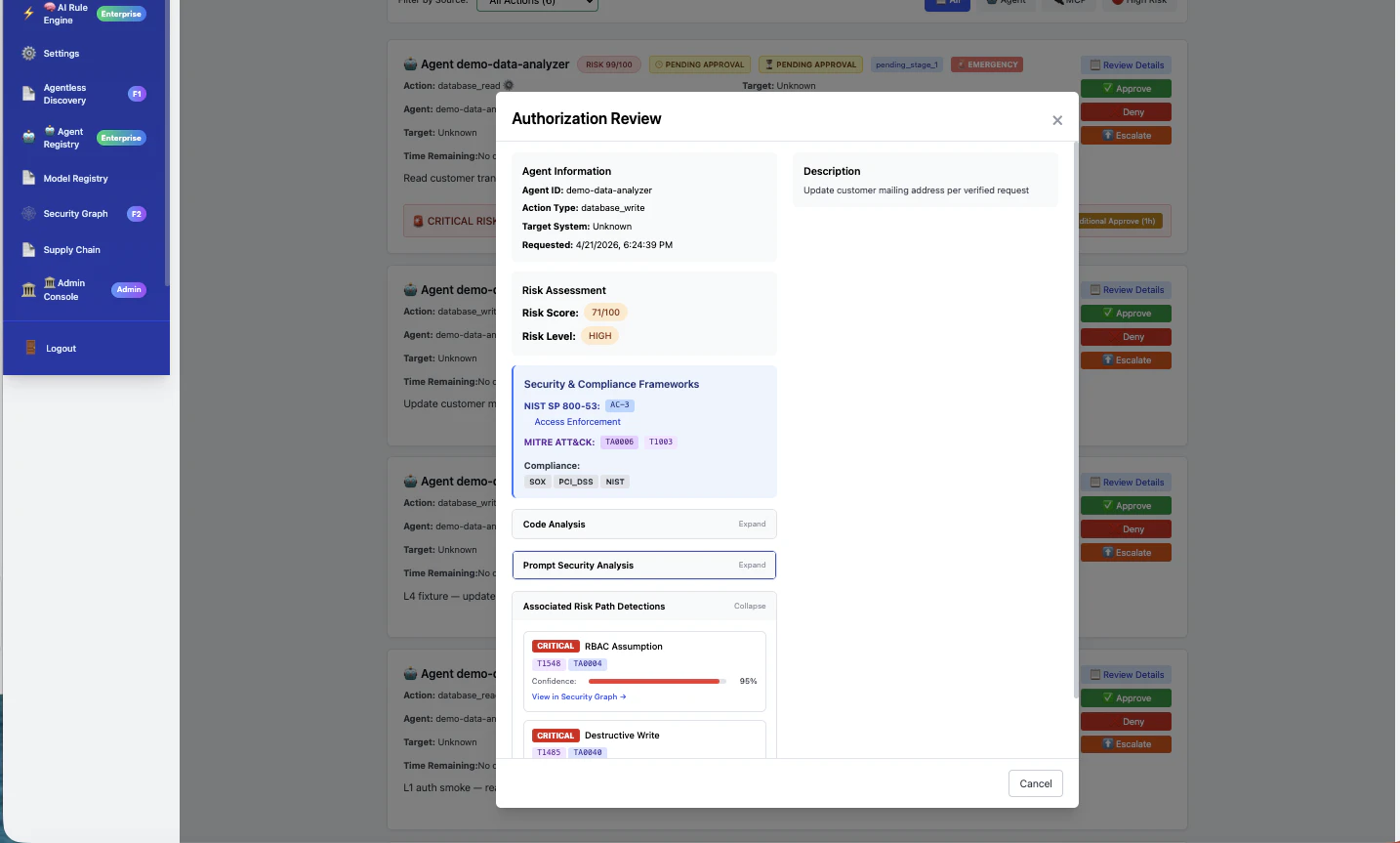Expand the Prompt Security Analysis section
The image size is (1400, 843).
tap(644, 566)
